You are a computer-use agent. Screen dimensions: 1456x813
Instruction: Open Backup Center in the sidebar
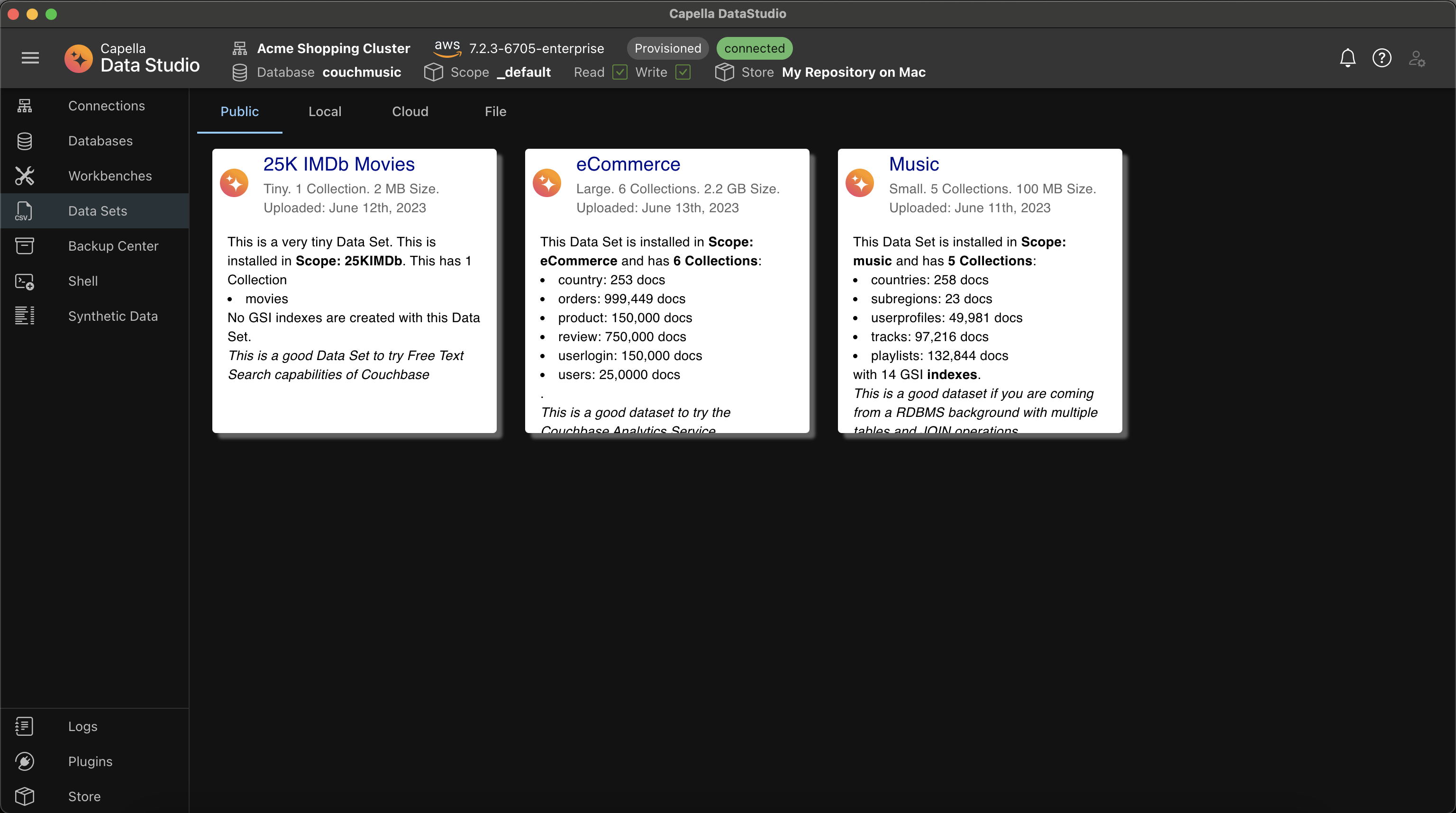point(94,246)
